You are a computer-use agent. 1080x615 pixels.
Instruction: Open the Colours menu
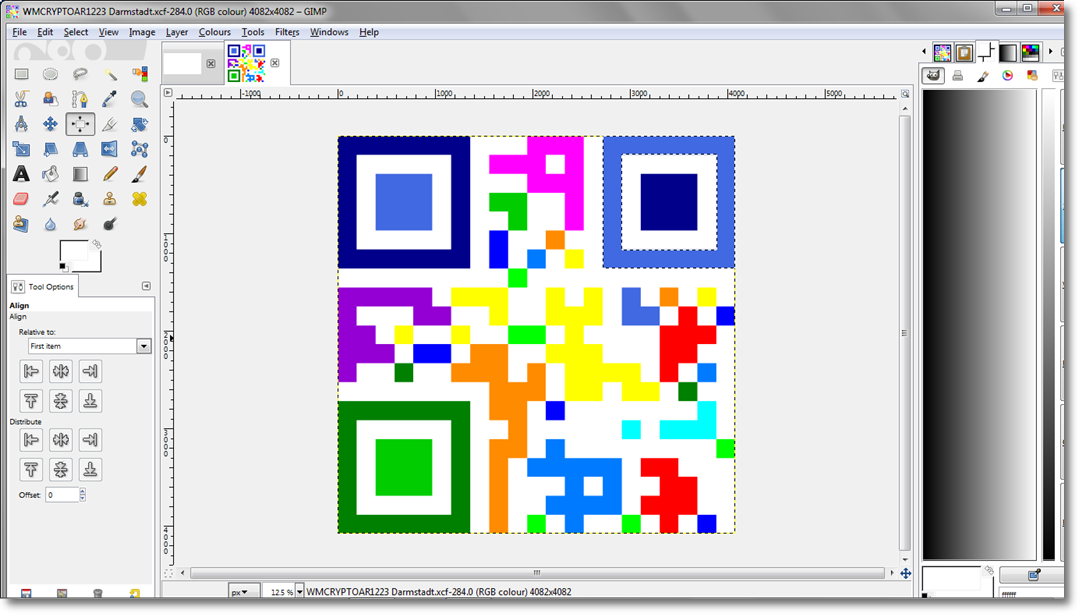(x=214, y=32)
